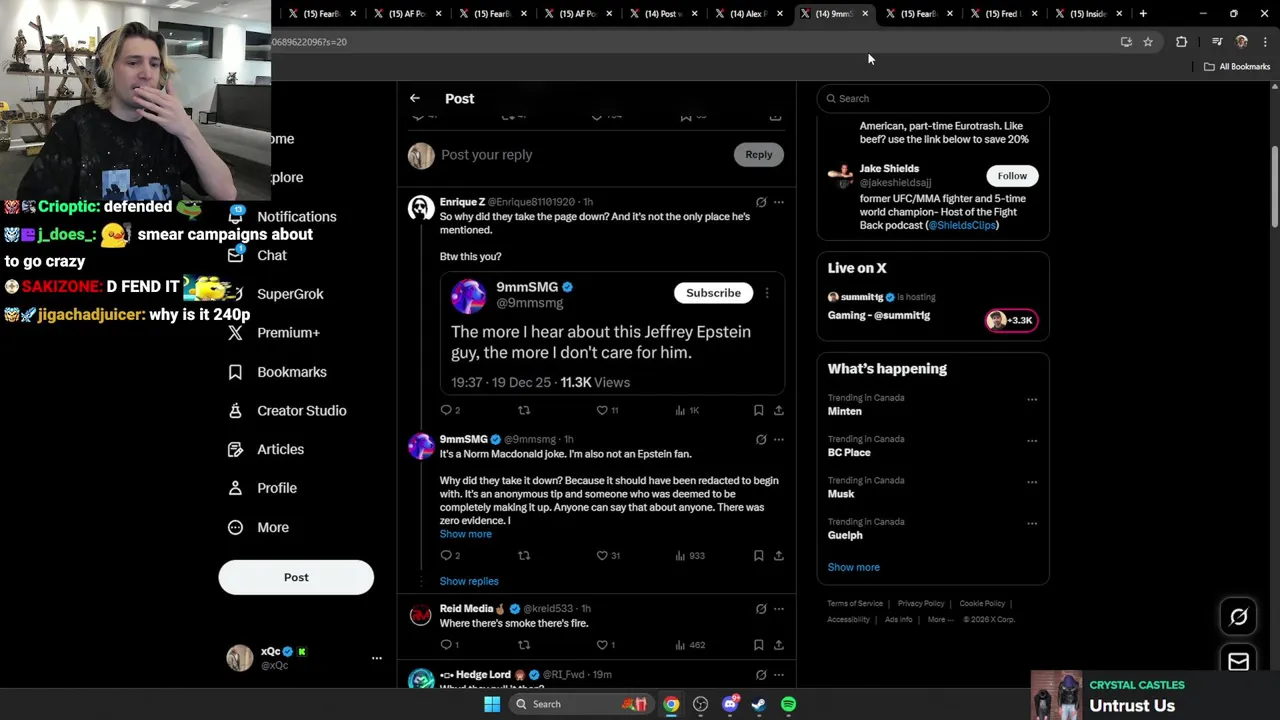The width and height of the screenshot is (1280, 720).
Task: Click the taskbar Search box
Action: coord(580,704)
